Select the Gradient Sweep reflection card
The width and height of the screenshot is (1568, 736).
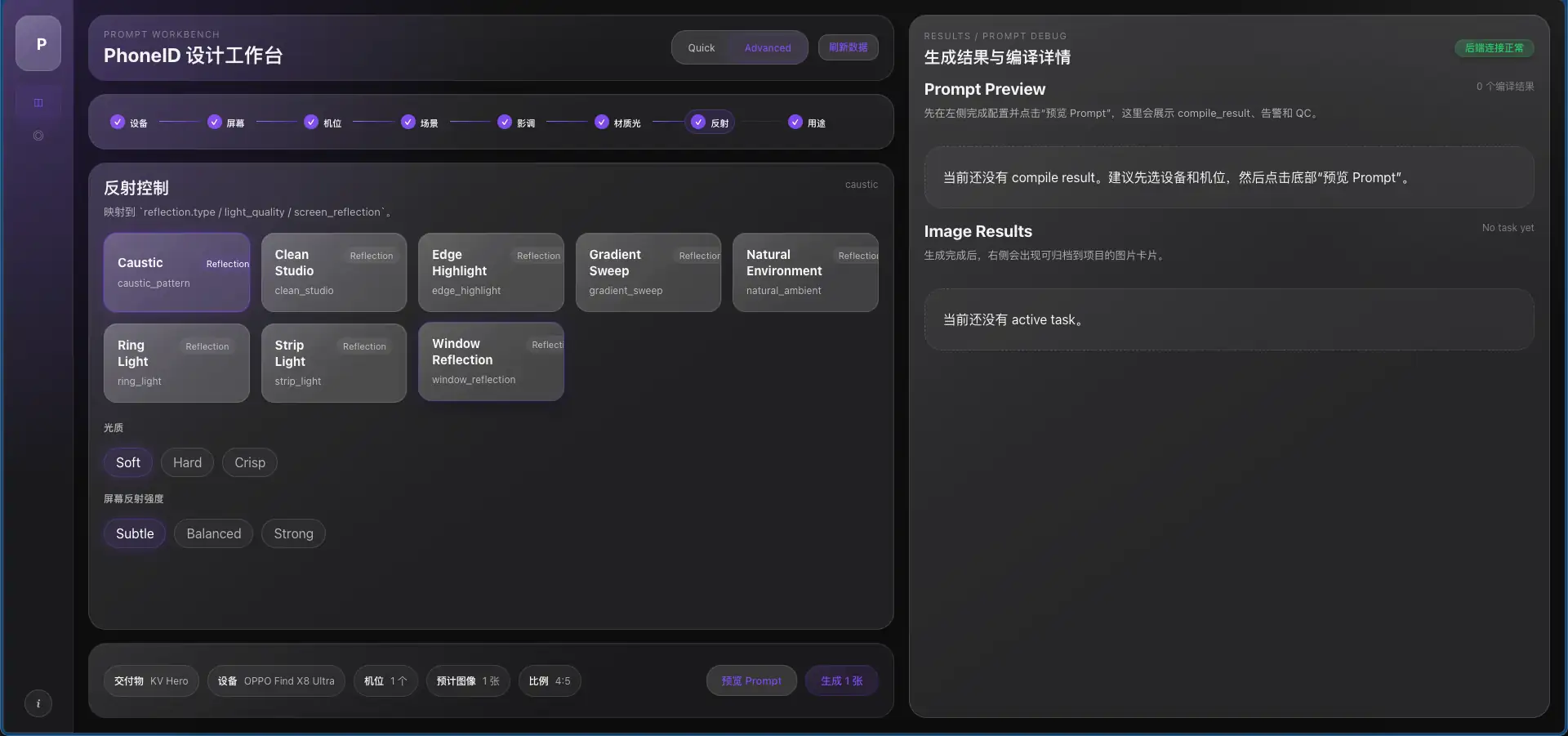tap(648, 272)
